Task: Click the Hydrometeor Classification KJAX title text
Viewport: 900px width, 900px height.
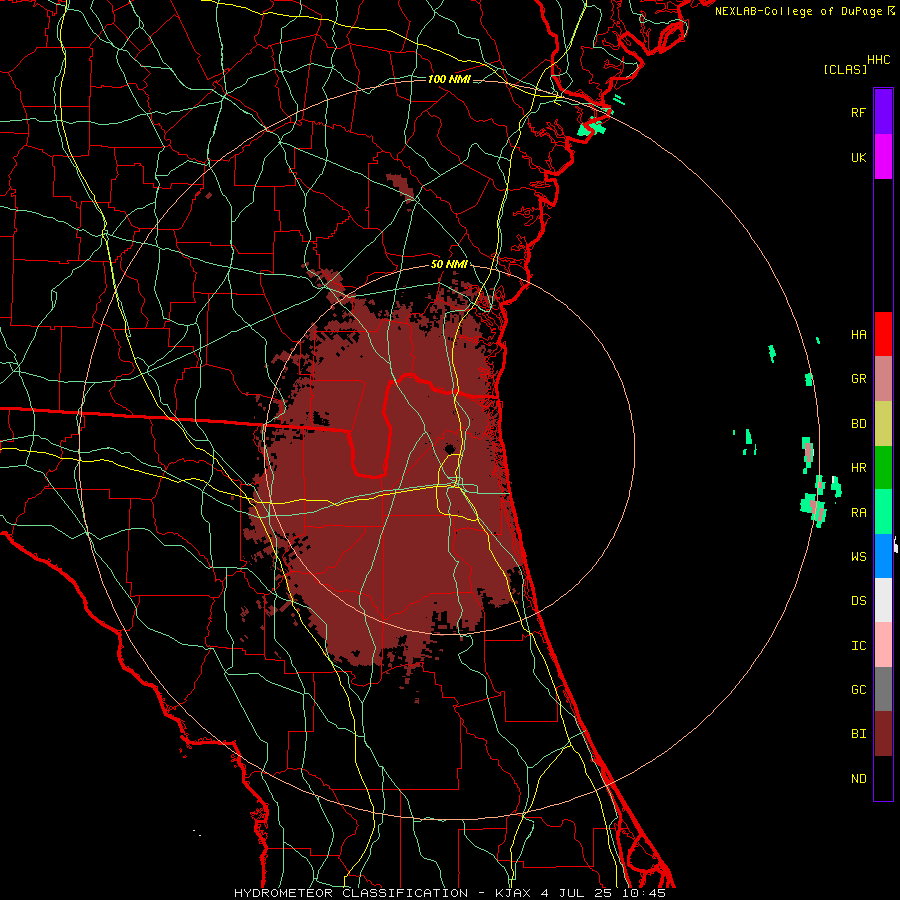Action: coord(450,893)
